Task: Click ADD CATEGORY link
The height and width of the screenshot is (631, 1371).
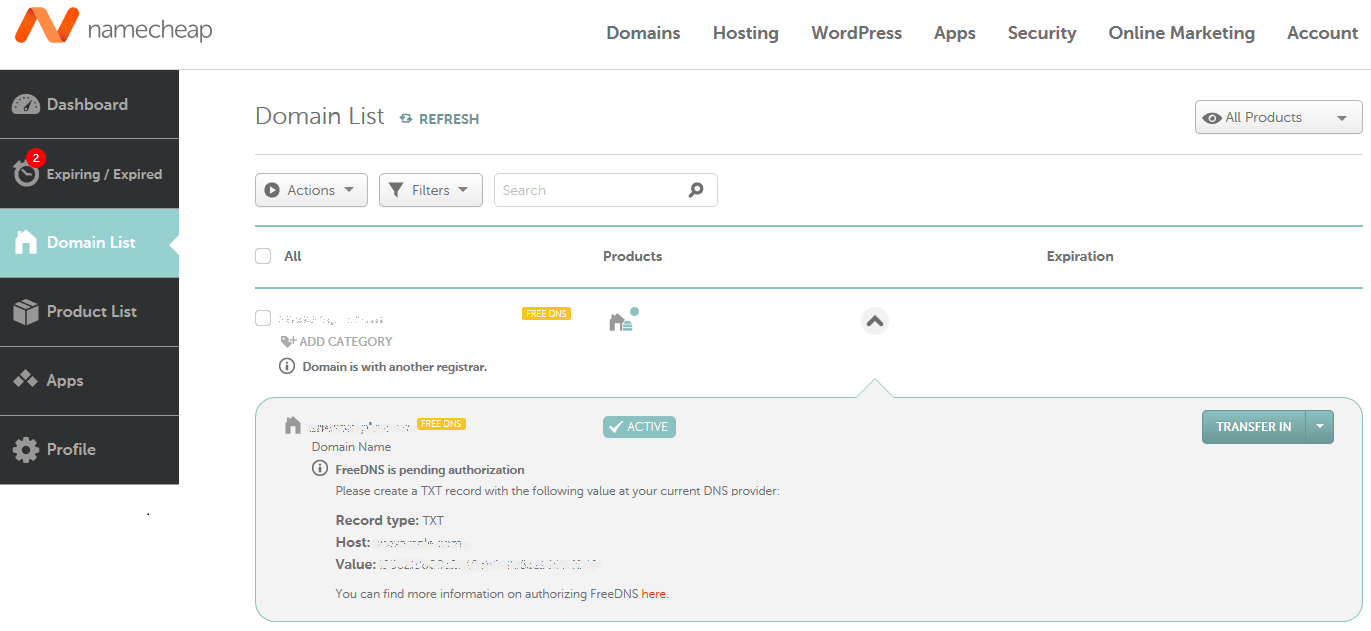Action: click(x=337, y=342)
